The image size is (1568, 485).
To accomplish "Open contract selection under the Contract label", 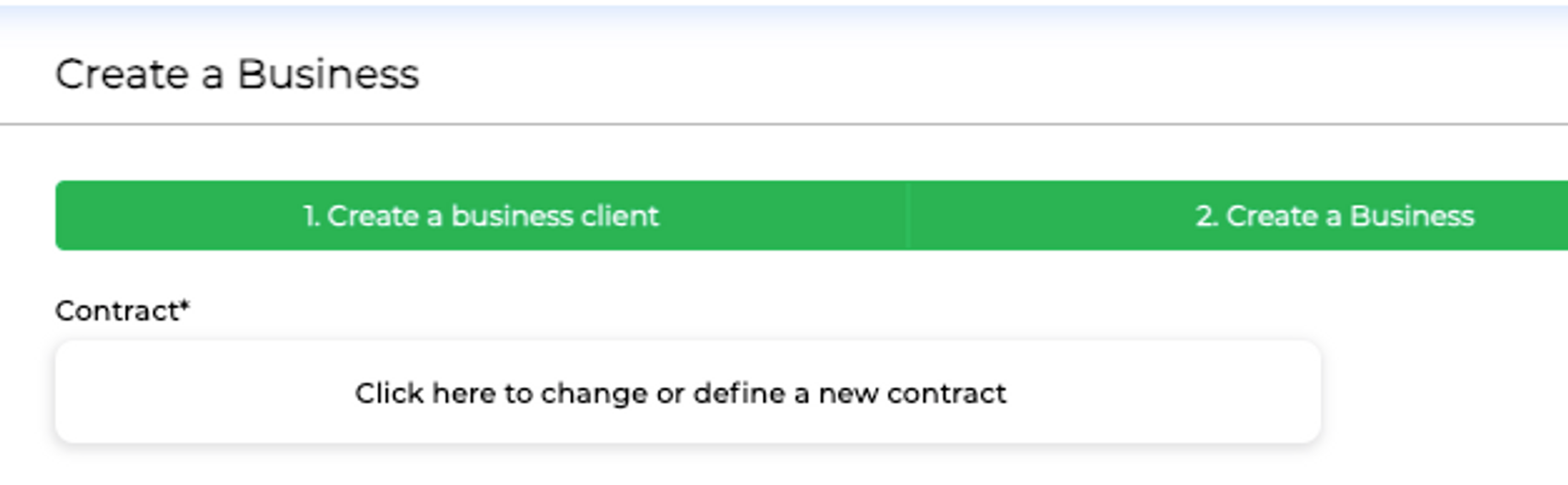I will (x=687, y=392).
